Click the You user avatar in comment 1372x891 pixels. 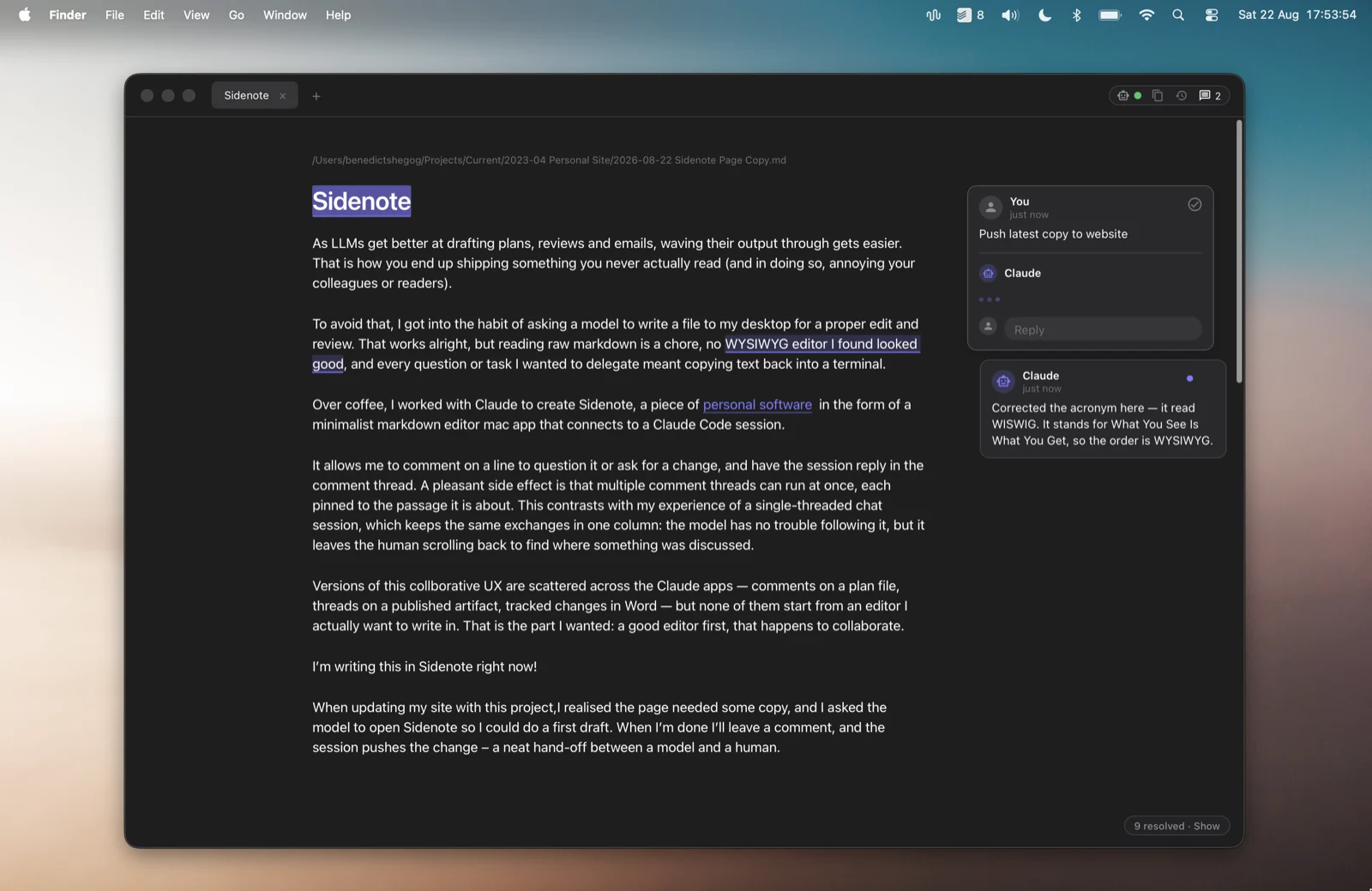click(990, 207)
